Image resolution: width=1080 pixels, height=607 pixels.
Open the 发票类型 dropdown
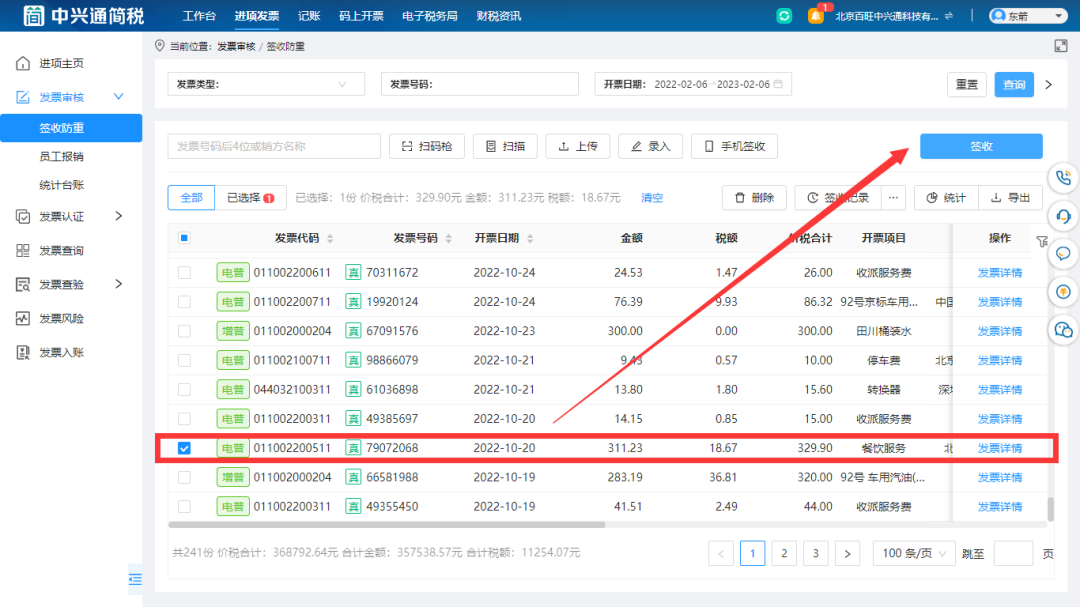266,84
